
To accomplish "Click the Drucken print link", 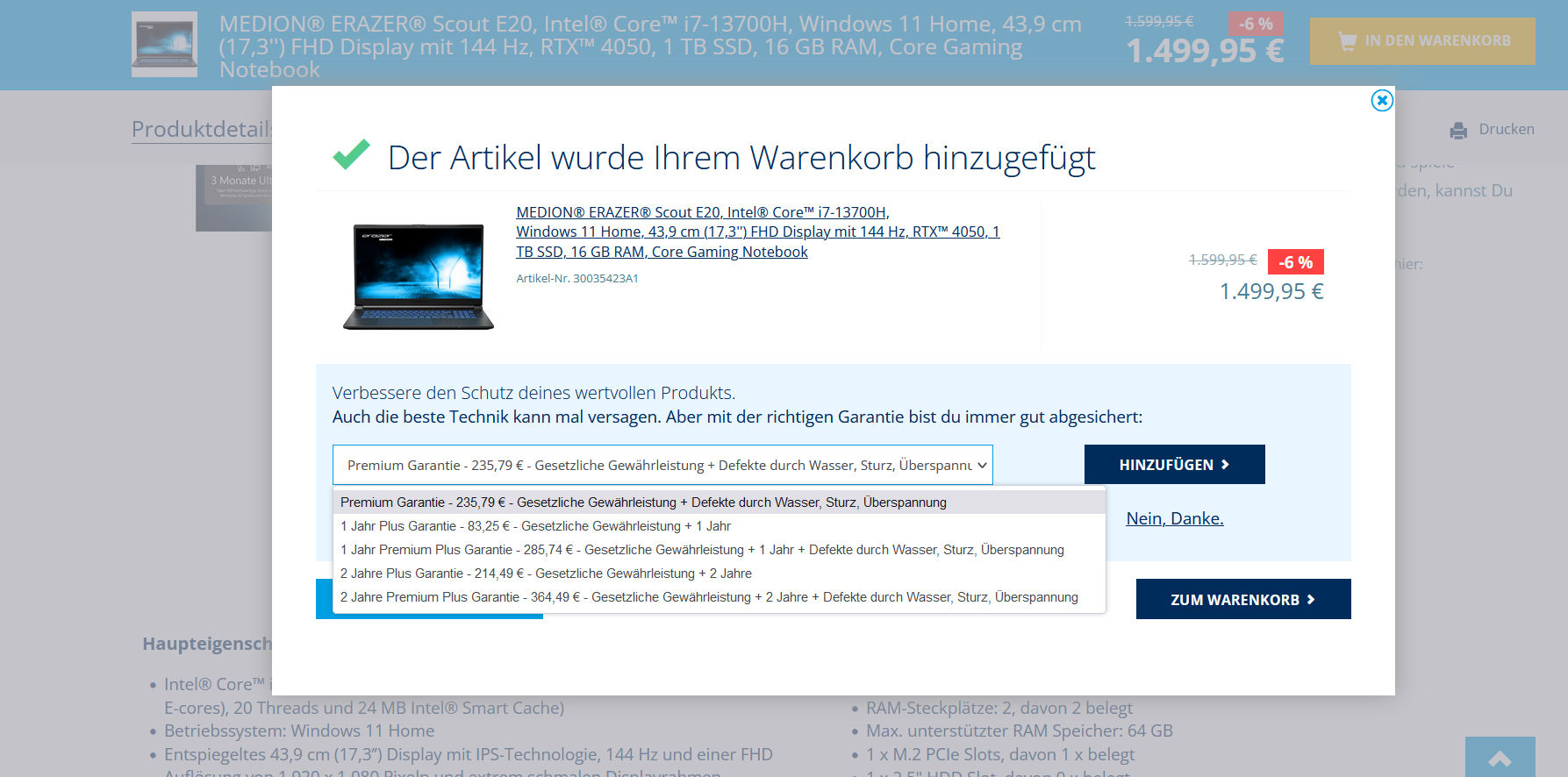I will [x=1507, y=130].
